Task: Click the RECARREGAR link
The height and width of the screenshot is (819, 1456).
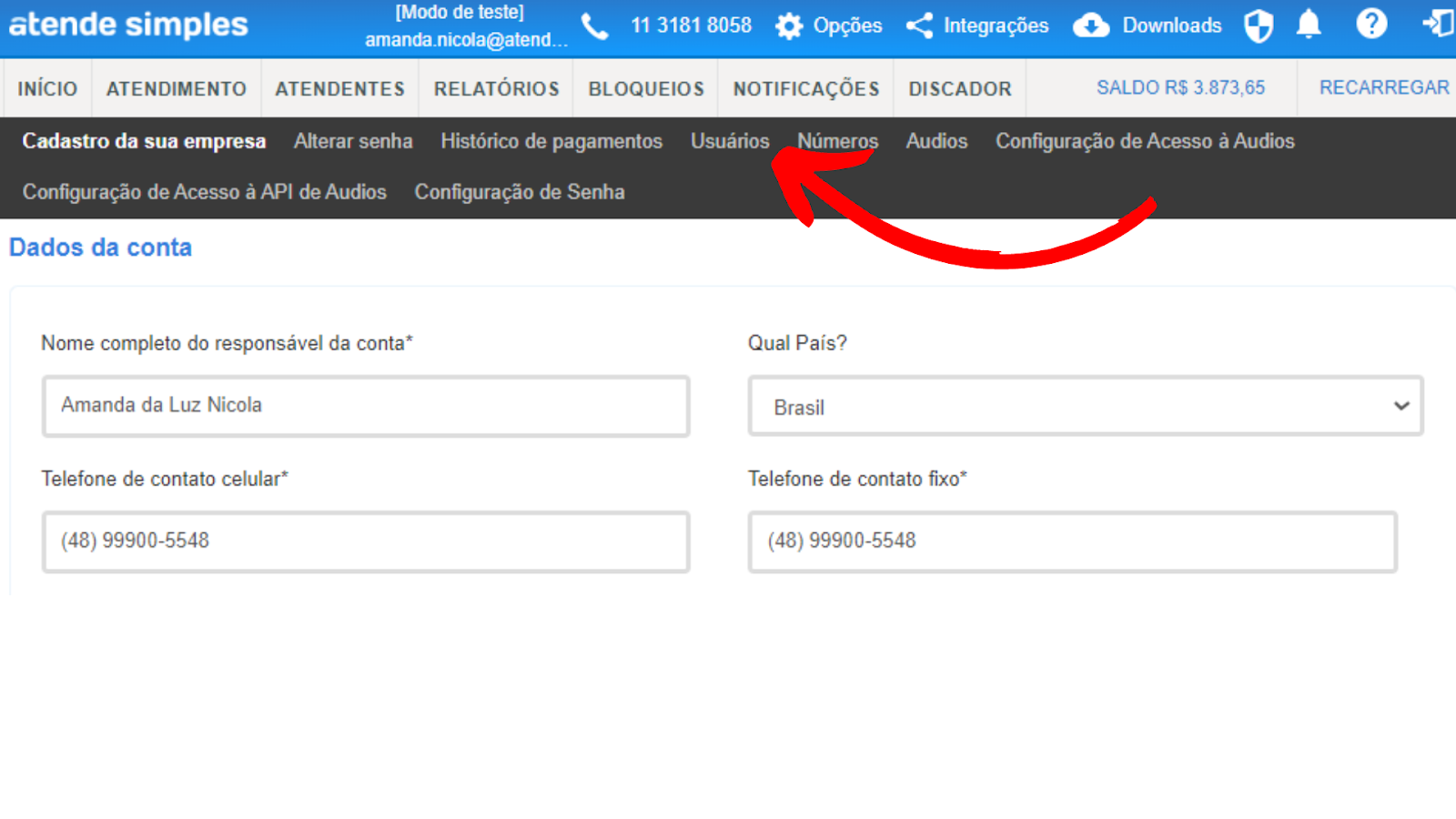Action: 1383,87
